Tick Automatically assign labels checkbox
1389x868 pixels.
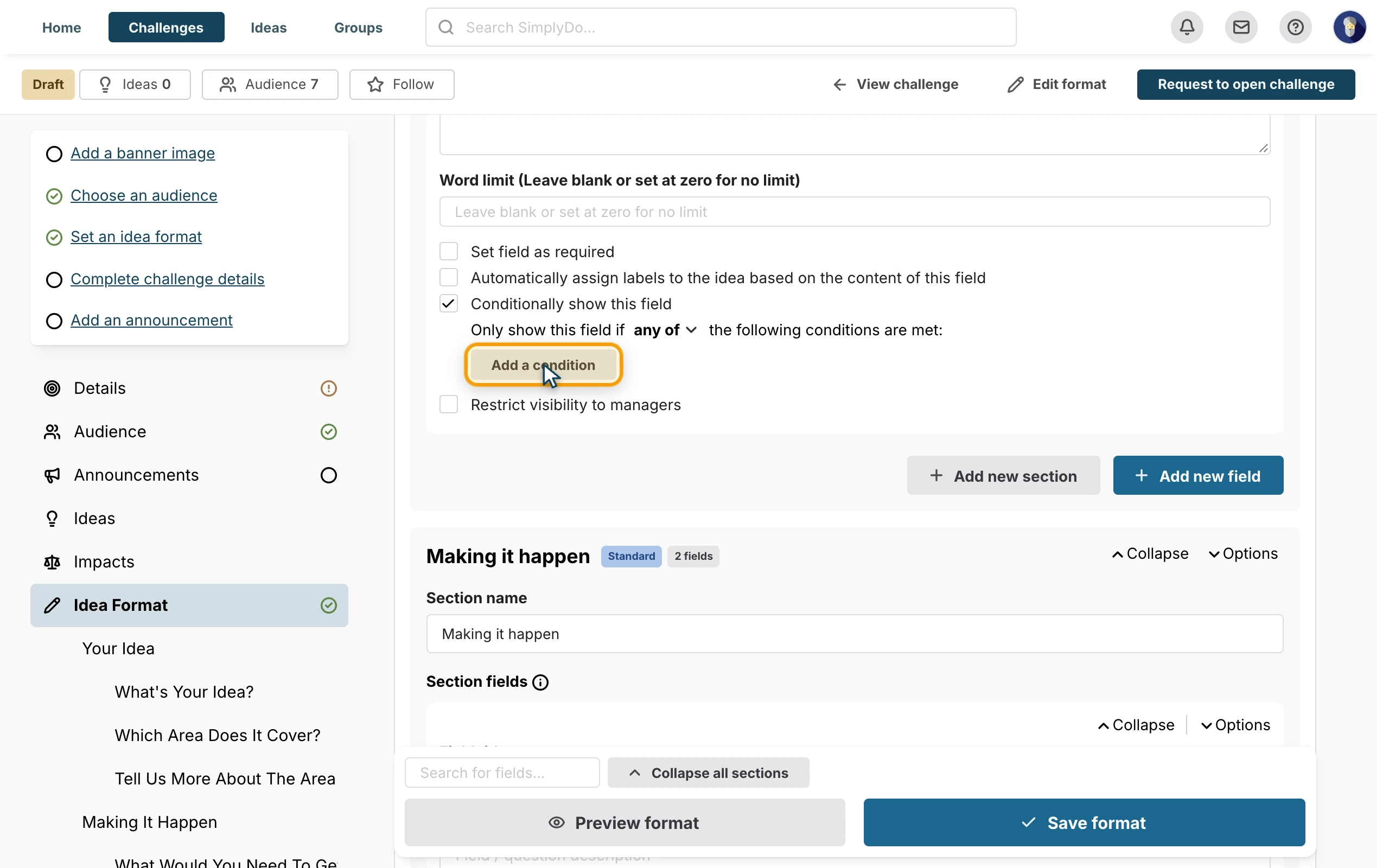(x=448, y=277)
